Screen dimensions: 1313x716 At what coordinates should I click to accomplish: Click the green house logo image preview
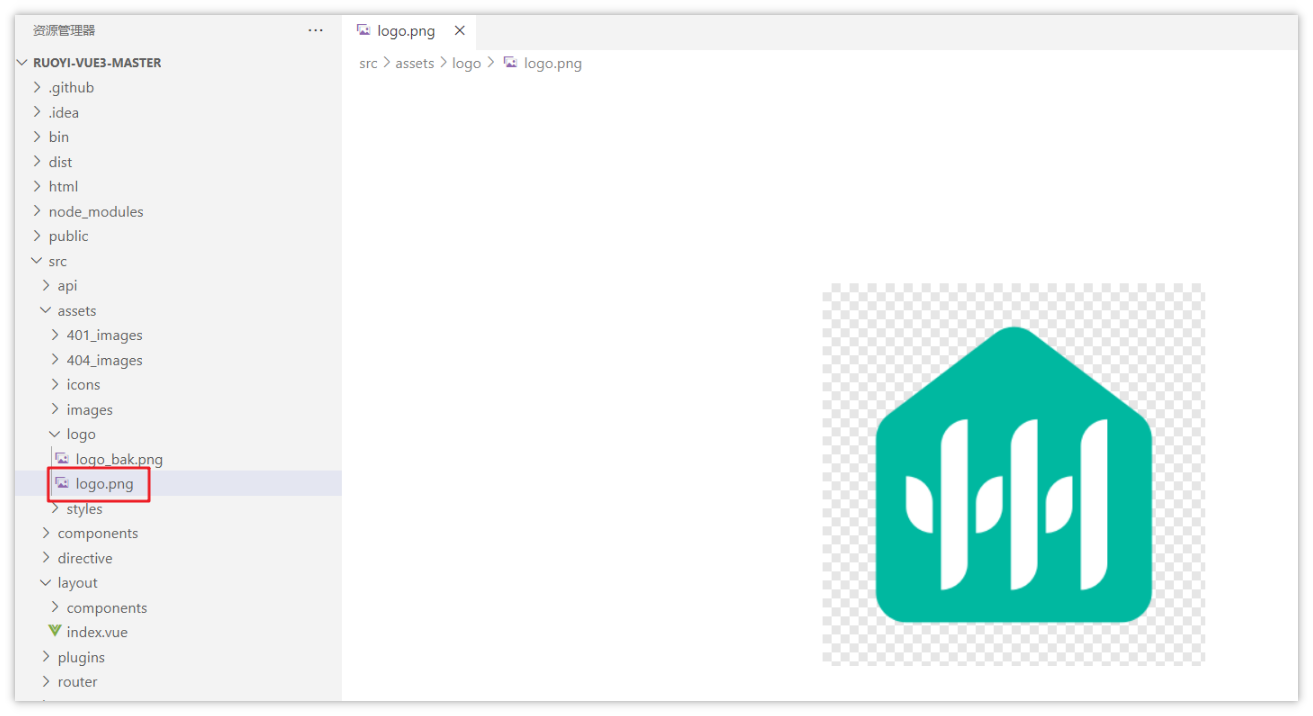[1014, 475]
